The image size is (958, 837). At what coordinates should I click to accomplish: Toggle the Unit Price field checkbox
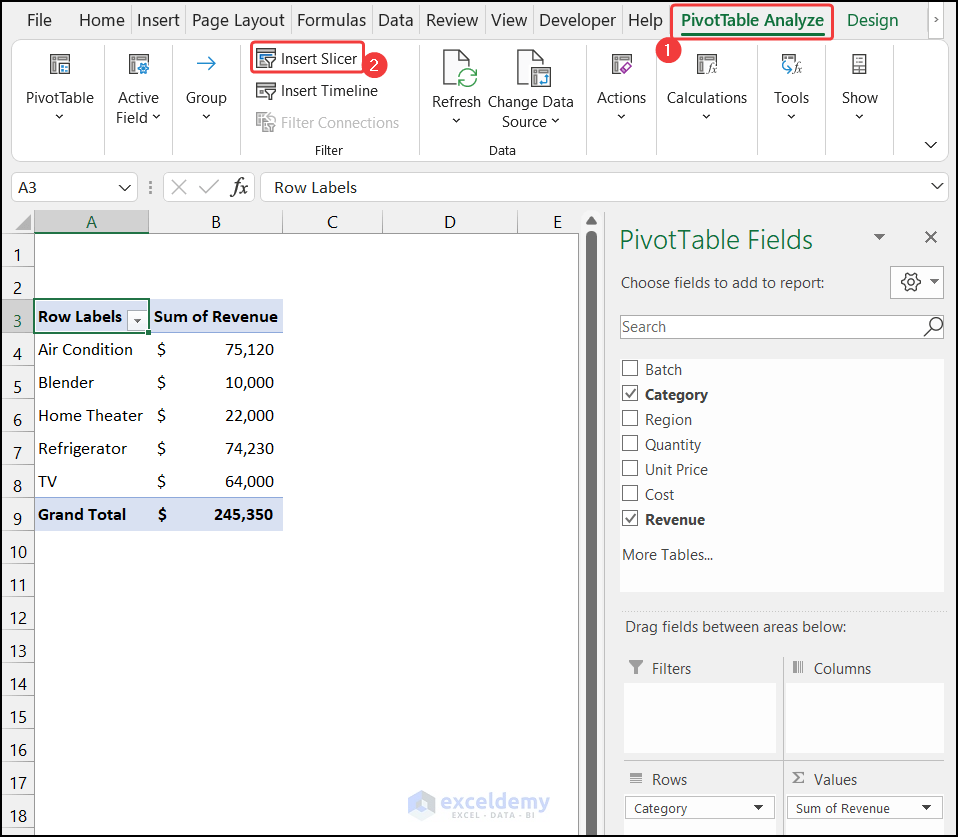630,469
